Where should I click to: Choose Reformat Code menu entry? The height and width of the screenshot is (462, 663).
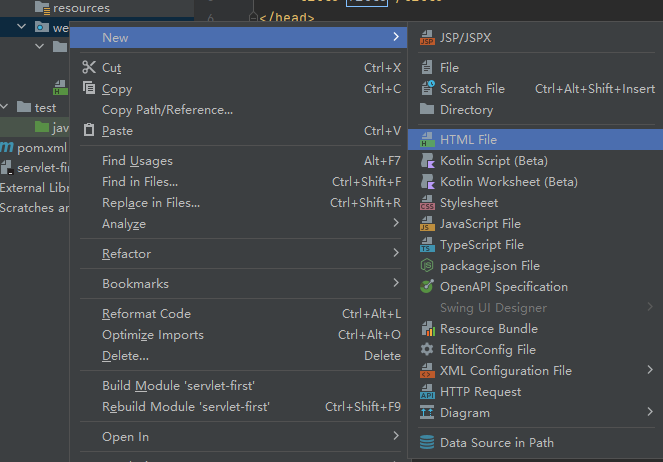[146, 314]
